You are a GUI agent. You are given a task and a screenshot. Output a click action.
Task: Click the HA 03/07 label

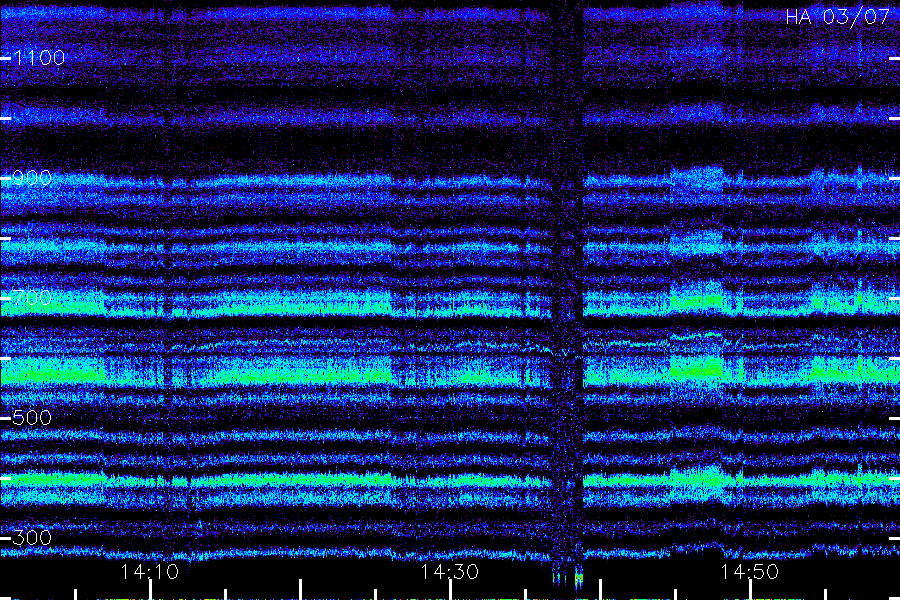click(x=837, y=17)
